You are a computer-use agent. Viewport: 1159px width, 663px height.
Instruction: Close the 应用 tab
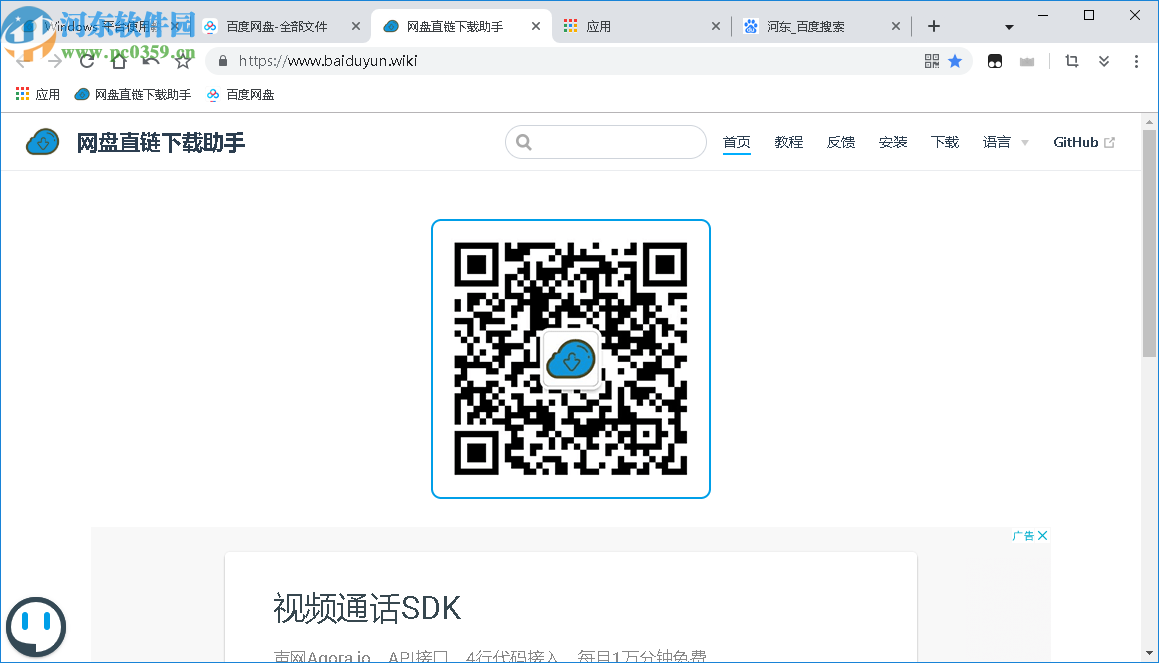[x=716, y=26]
